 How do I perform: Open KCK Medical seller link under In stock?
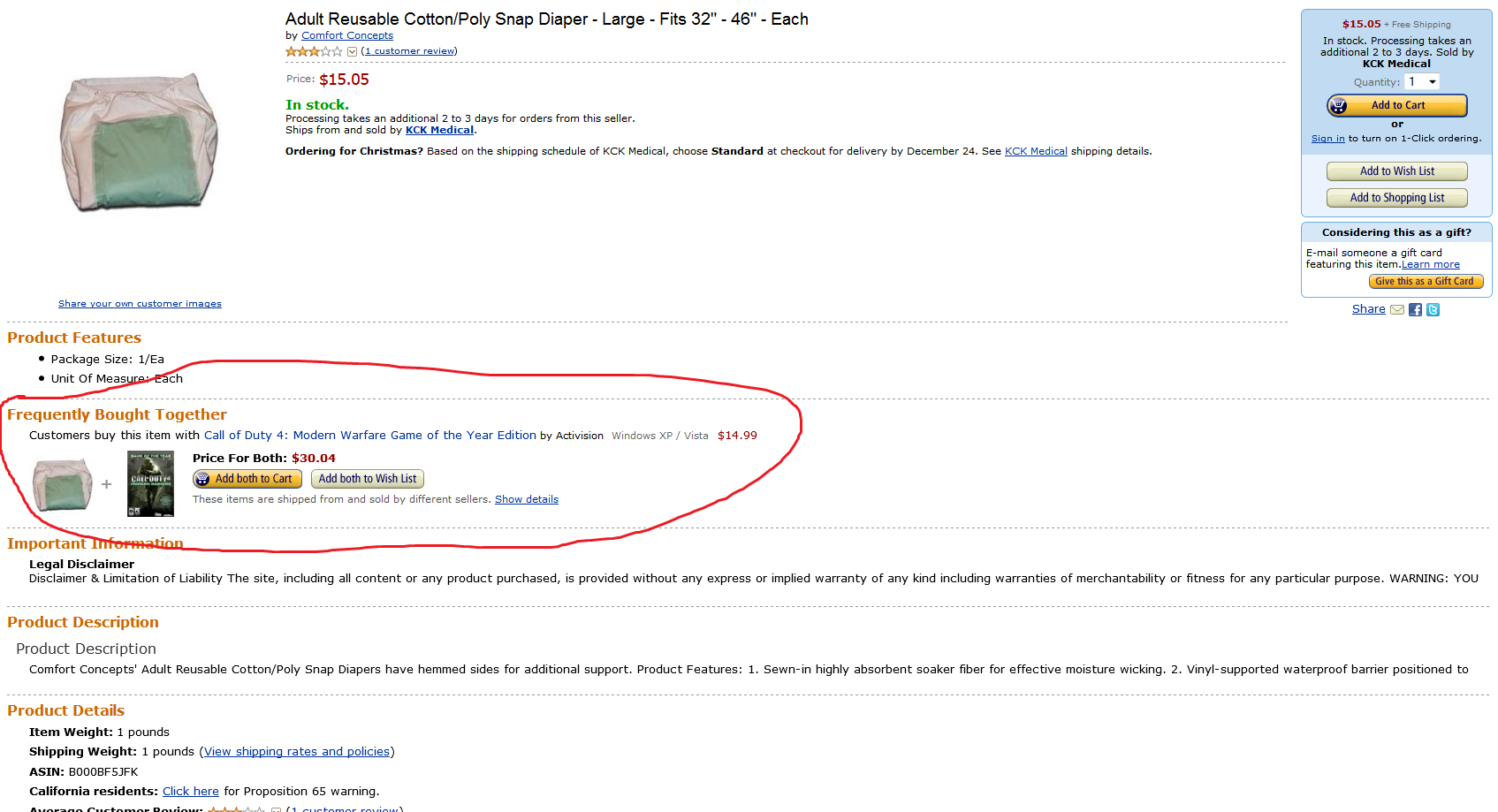pos(439,130)
